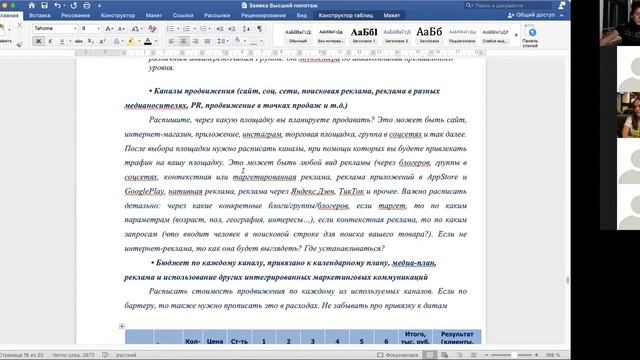Collapse the ribbon with the chevron
The image size is (640, 360).
pos(562,15)
